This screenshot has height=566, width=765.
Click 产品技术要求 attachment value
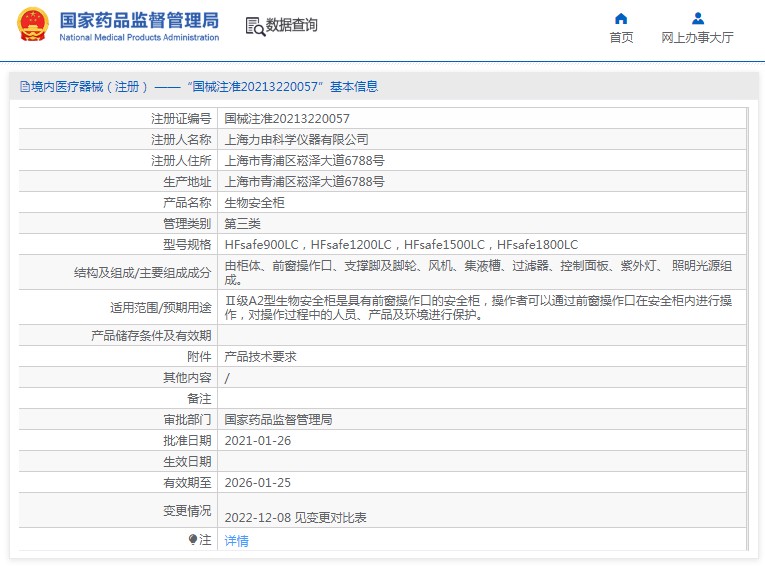(x=260, y=357)
